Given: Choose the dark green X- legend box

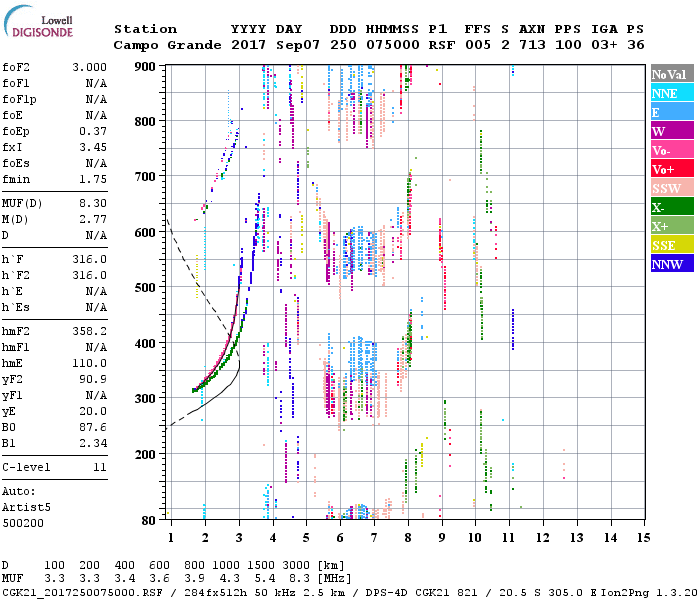Looking at the screenshot, I should tap(671, 207).
